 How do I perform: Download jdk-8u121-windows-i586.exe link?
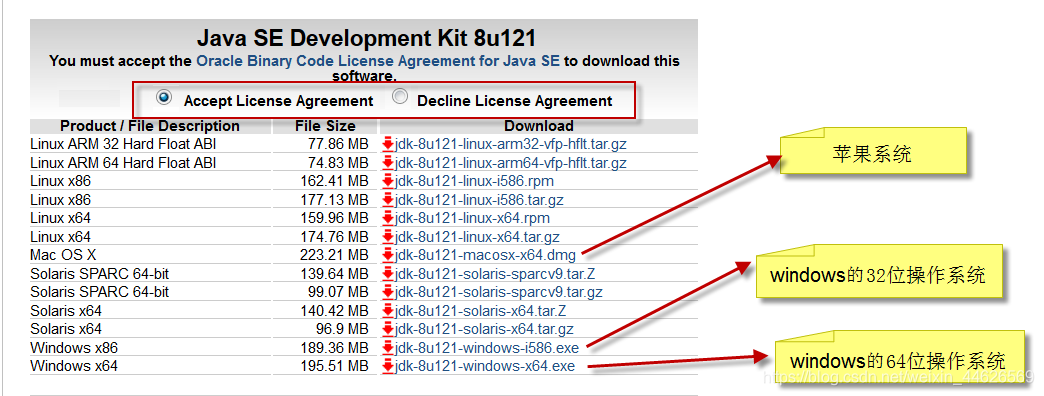(x=487, y=347)
